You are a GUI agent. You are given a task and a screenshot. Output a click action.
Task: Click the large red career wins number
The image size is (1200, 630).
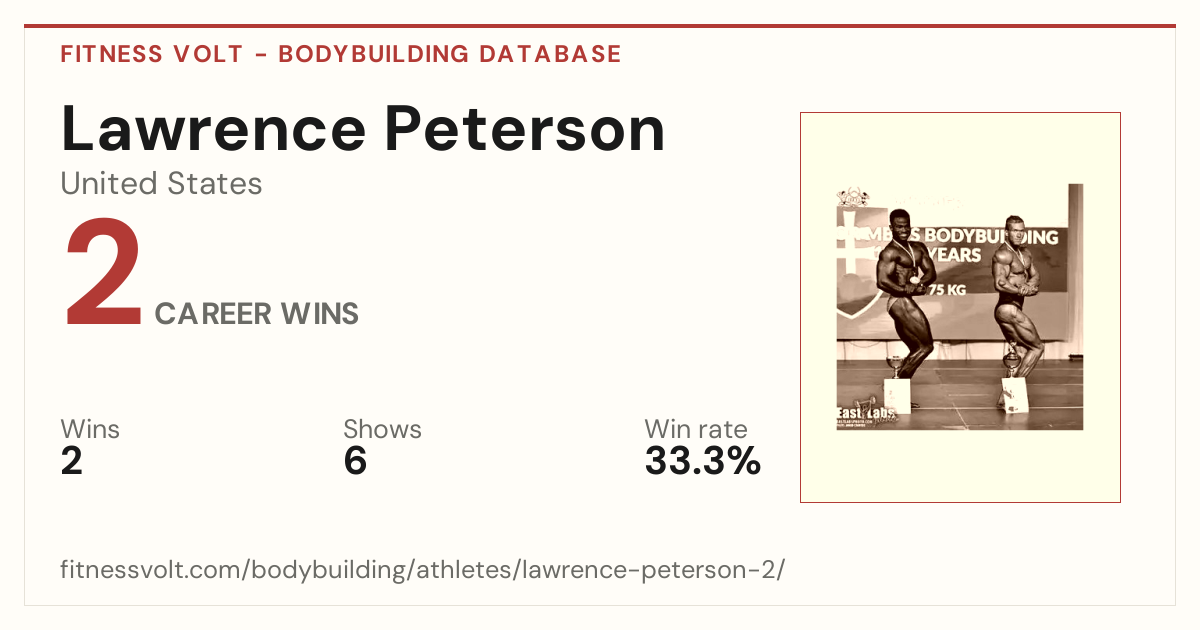pos(103,274)
